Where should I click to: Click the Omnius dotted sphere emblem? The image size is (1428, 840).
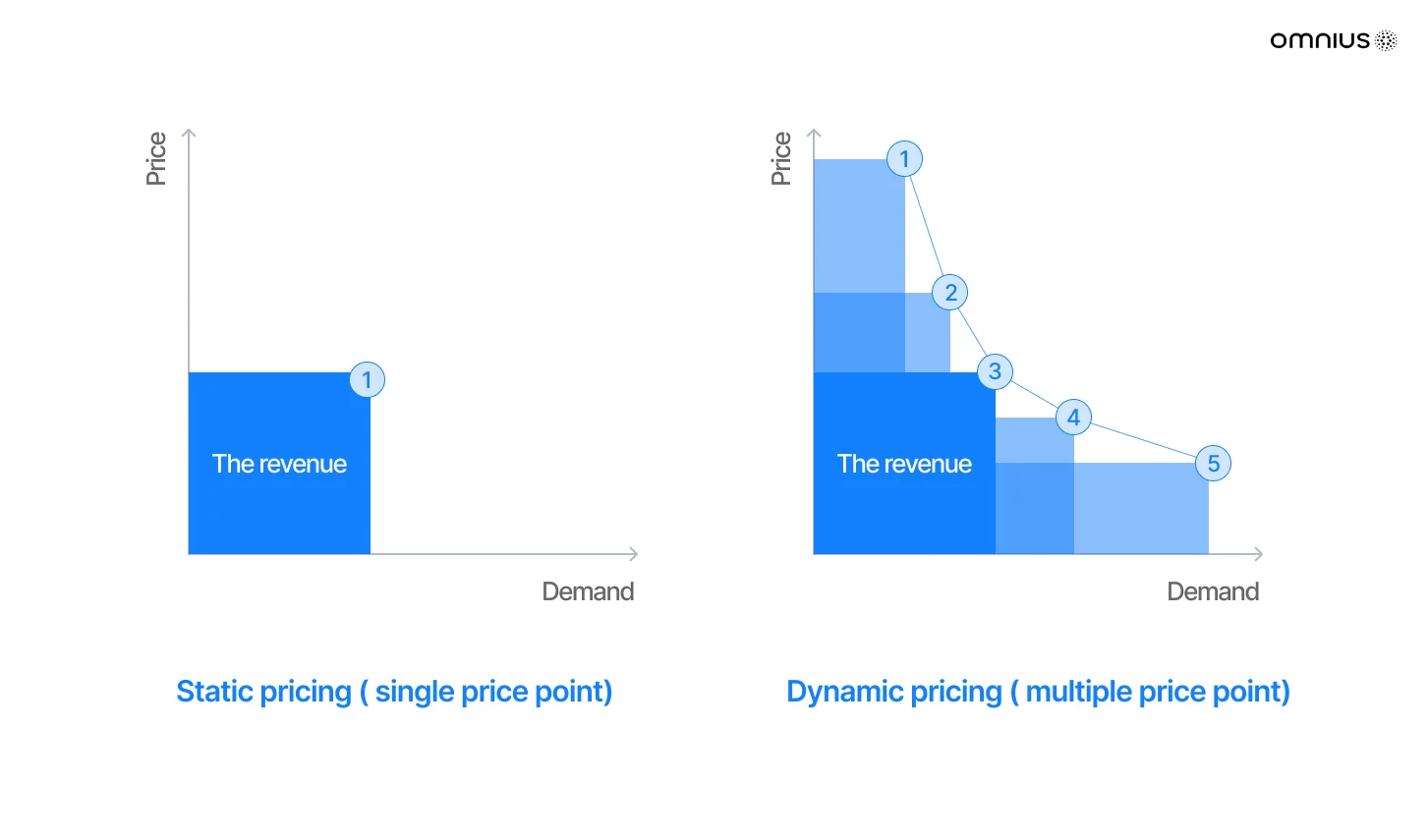(1386, 40)
